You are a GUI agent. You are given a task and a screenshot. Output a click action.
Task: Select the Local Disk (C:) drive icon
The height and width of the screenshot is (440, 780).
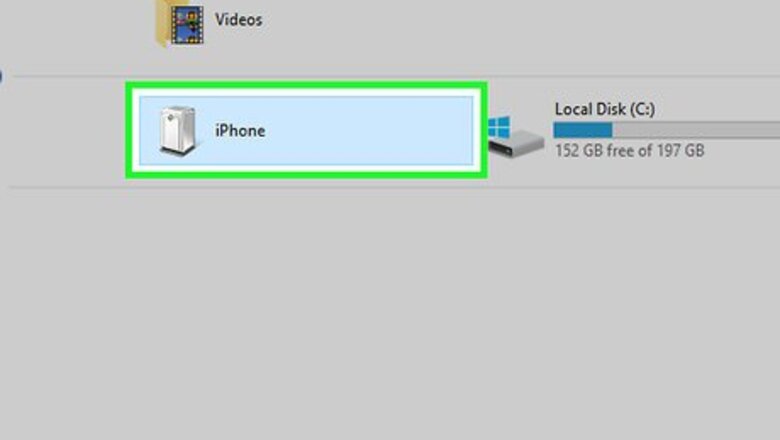point(516,137)
